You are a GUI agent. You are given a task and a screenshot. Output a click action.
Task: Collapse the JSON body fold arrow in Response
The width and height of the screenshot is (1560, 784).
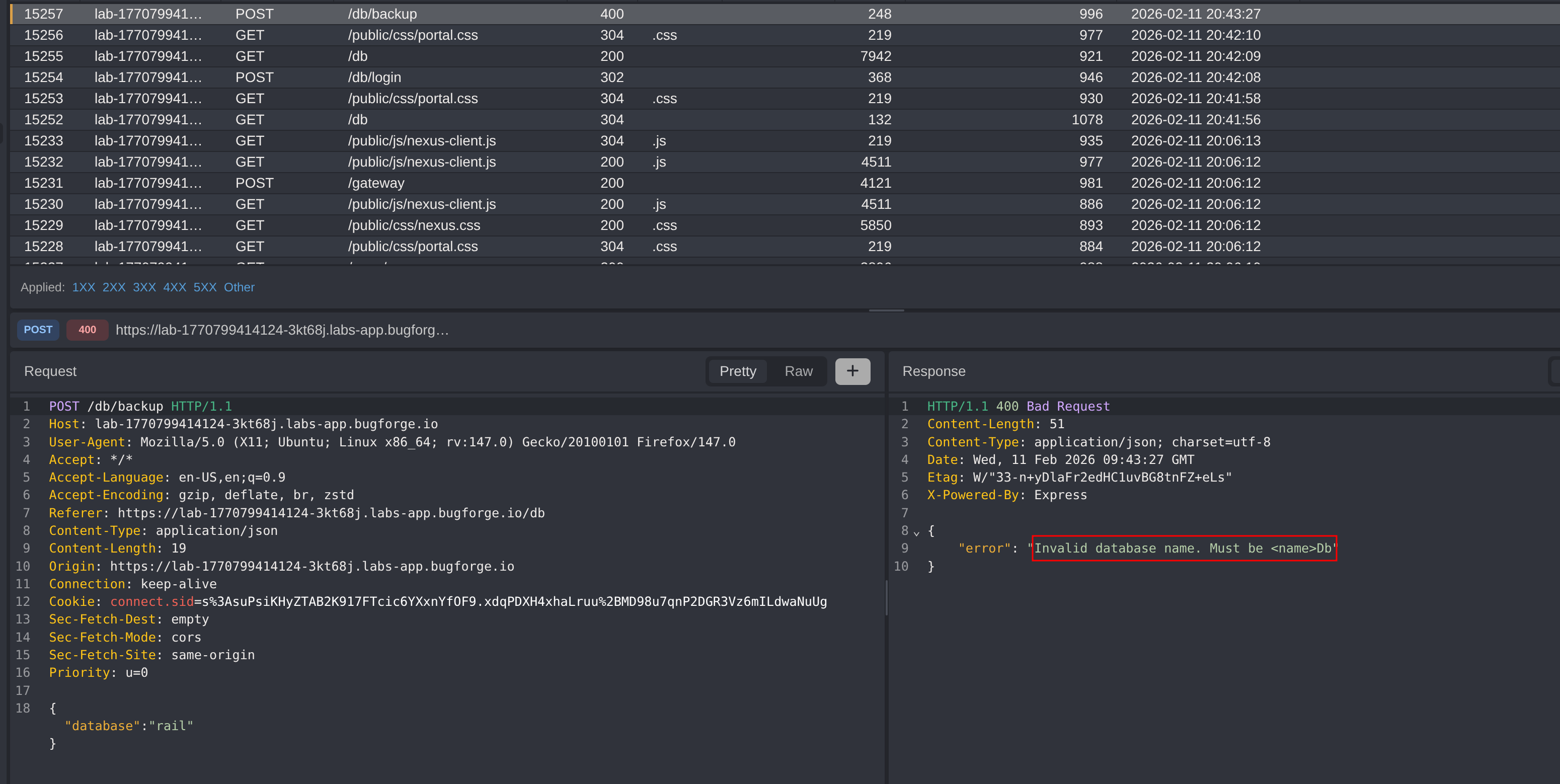click(x=916, y=533)
